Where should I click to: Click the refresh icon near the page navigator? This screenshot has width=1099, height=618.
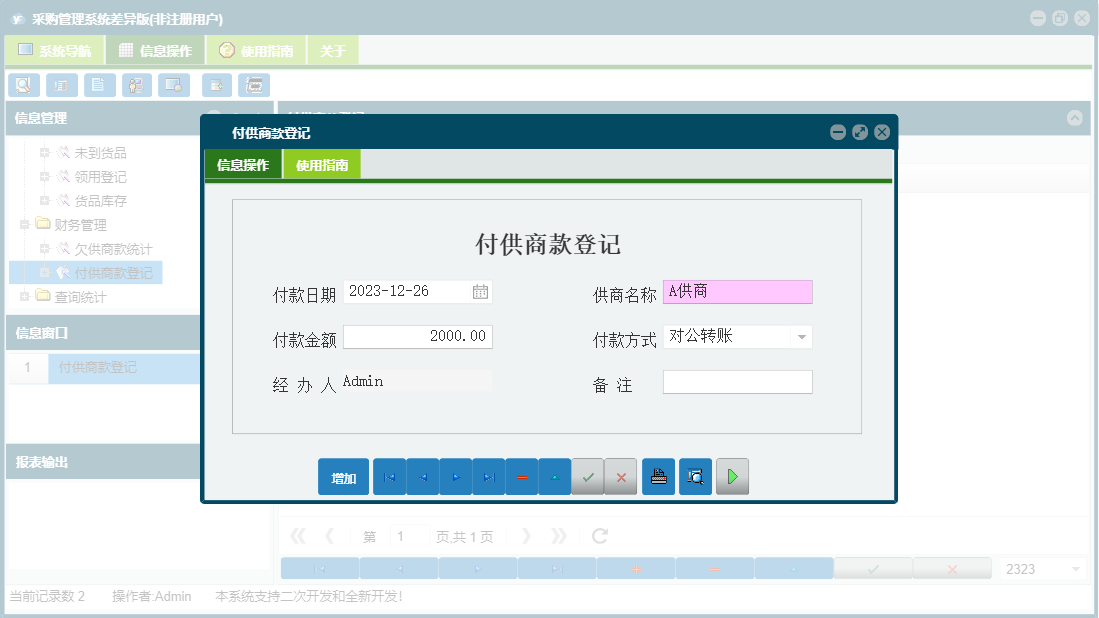point(599,536)
